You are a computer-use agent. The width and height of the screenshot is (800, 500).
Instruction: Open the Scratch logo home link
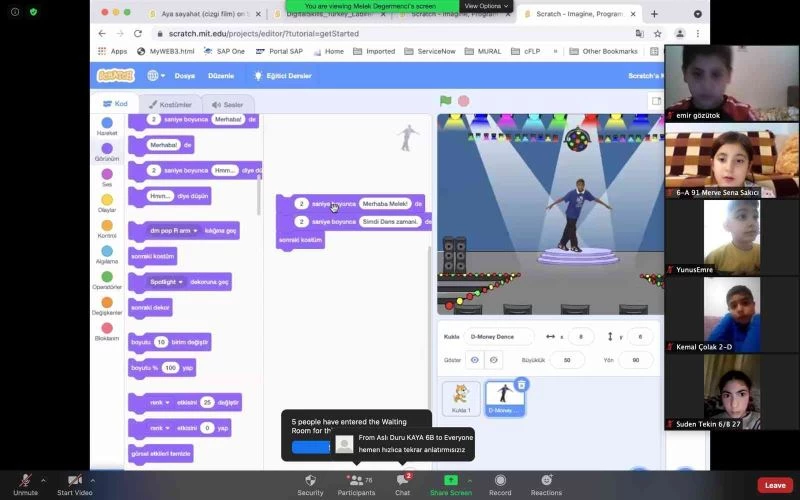115,75
